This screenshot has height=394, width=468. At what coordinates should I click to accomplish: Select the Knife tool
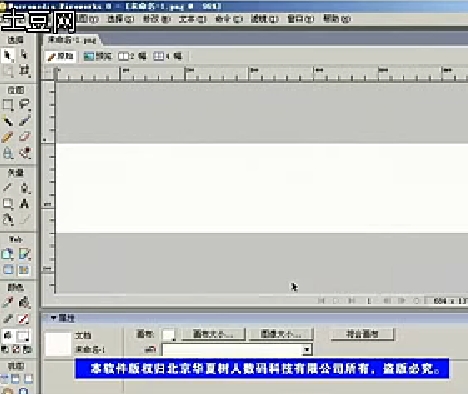(24, 219)
